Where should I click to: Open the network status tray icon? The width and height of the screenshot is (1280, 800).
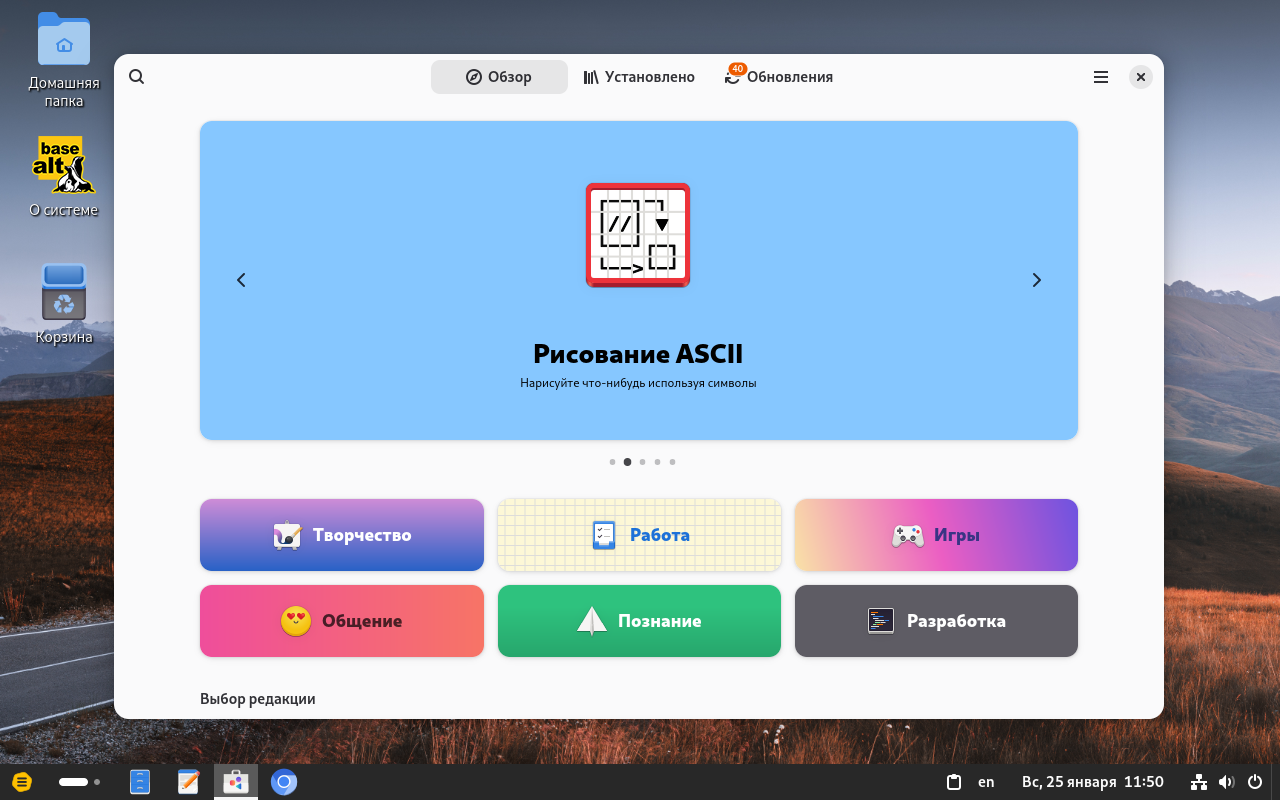point(1198,781)
